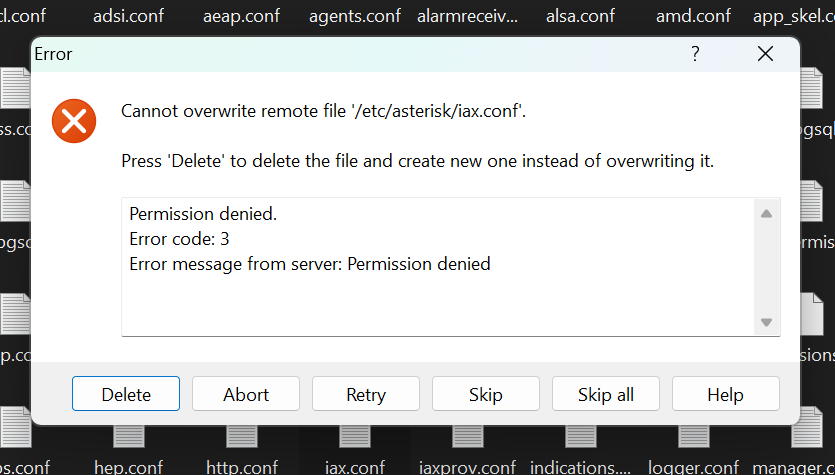Open the question mark help icon in title bar

695,54
